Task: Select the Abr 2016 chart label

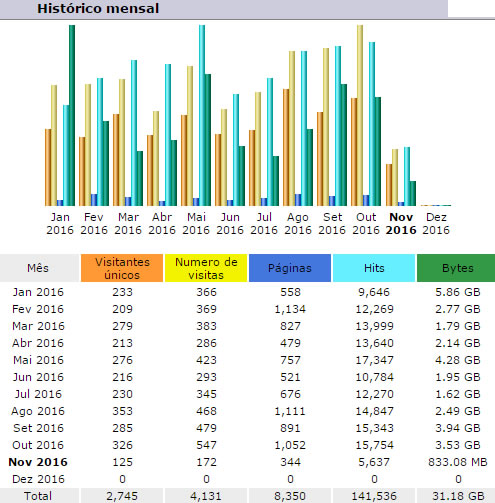Action: tap(162, 224)
